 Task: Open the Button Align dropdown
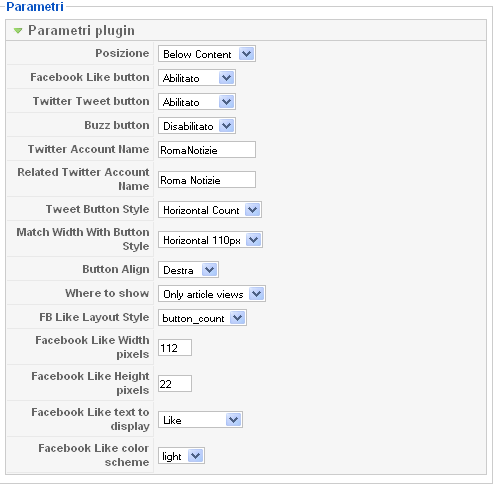pos(188,270)
